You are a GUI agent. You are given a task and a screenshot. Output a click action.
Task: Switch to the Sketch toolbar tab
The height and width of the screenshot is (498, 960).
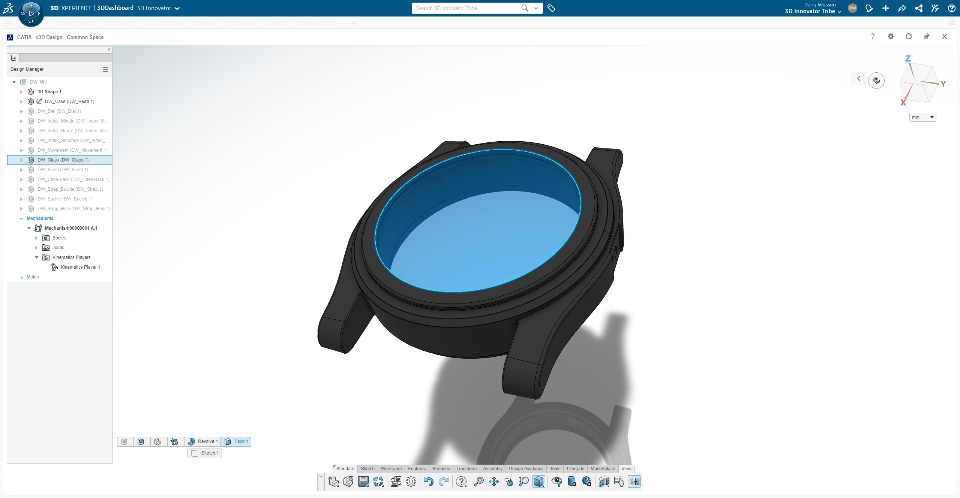click(367, 469)
